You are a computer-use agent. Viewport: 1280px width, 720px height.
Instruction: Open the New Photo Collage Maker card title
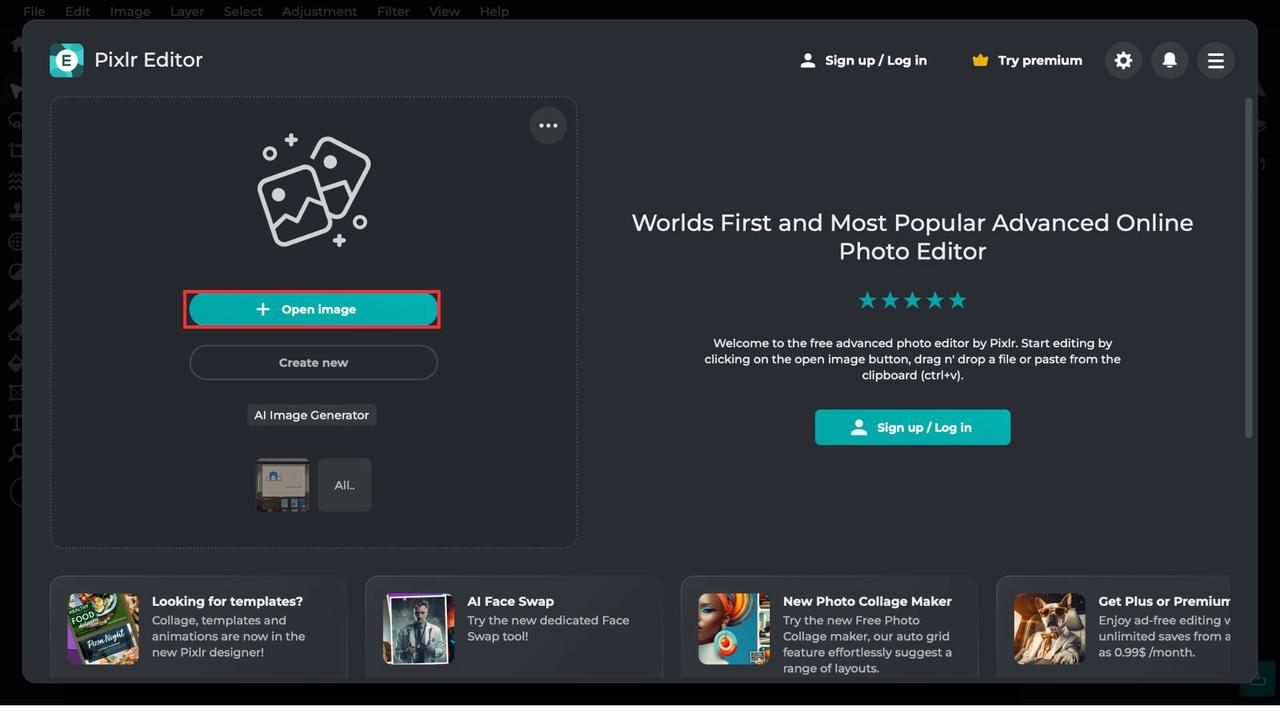867,601
